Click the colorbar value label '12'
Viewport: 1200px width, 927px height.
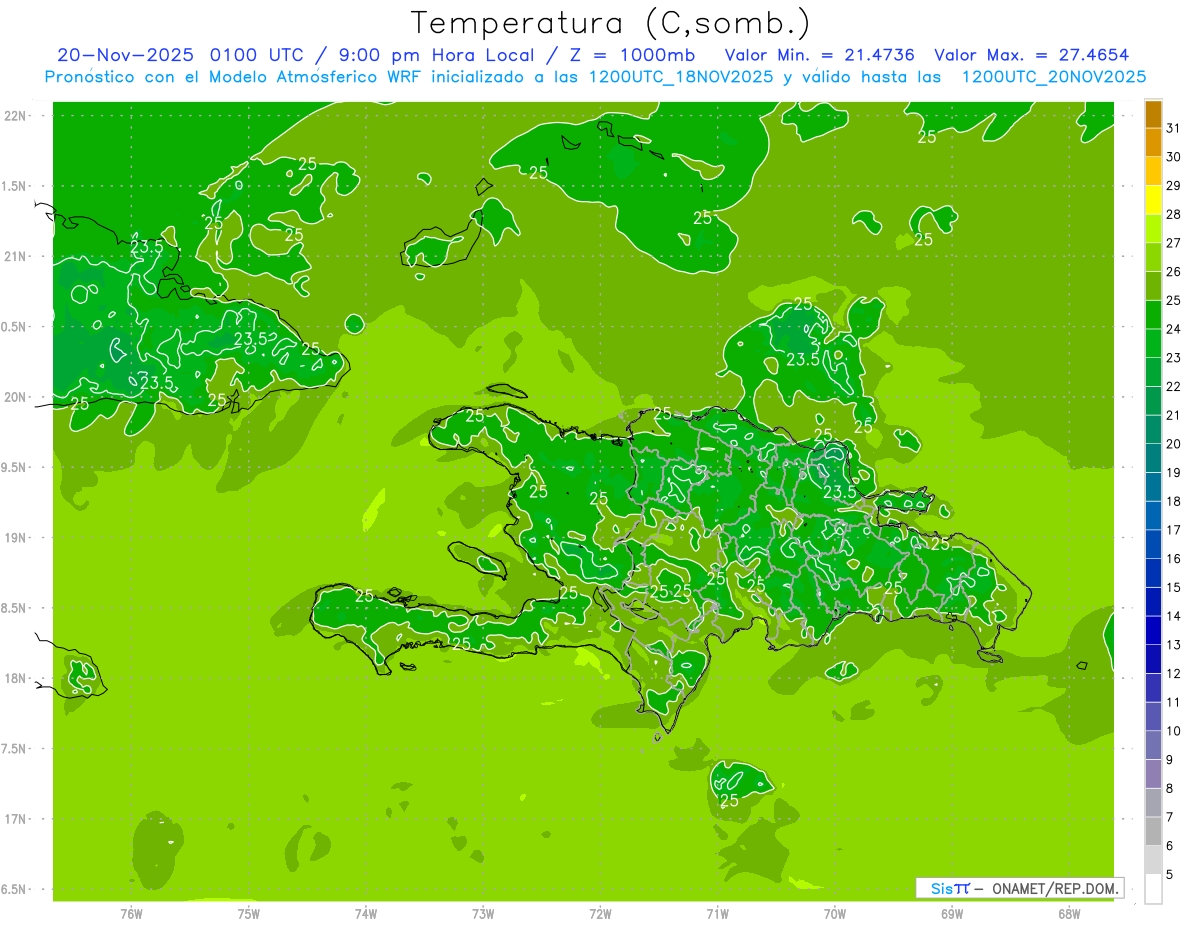tap(1173, 673)
